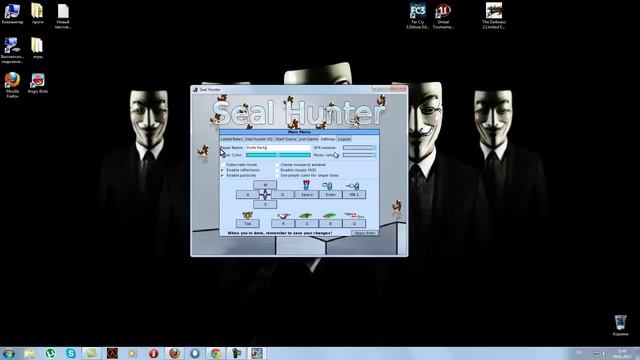Open The Darkness 2 desktop shortcut

[493, 16]
